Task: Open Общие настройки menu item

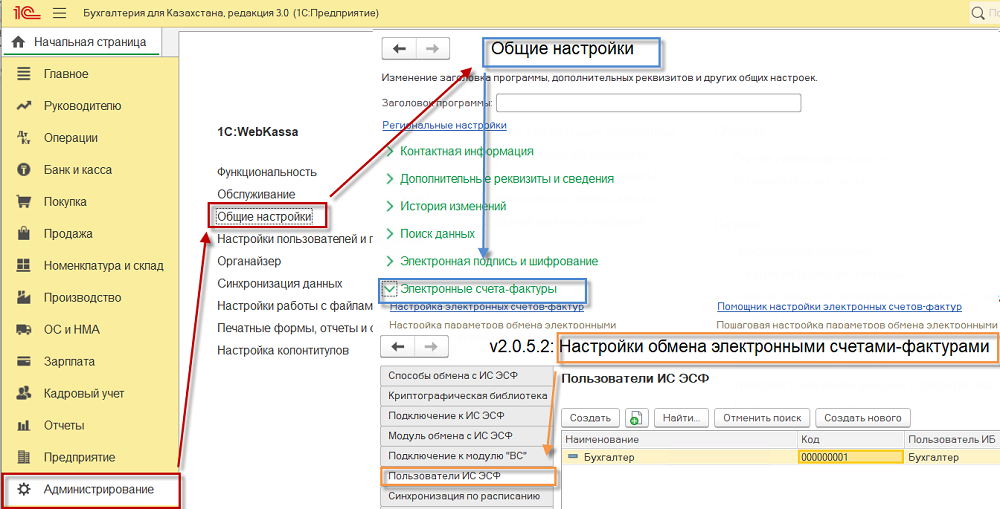Action: tap(265, 217)
